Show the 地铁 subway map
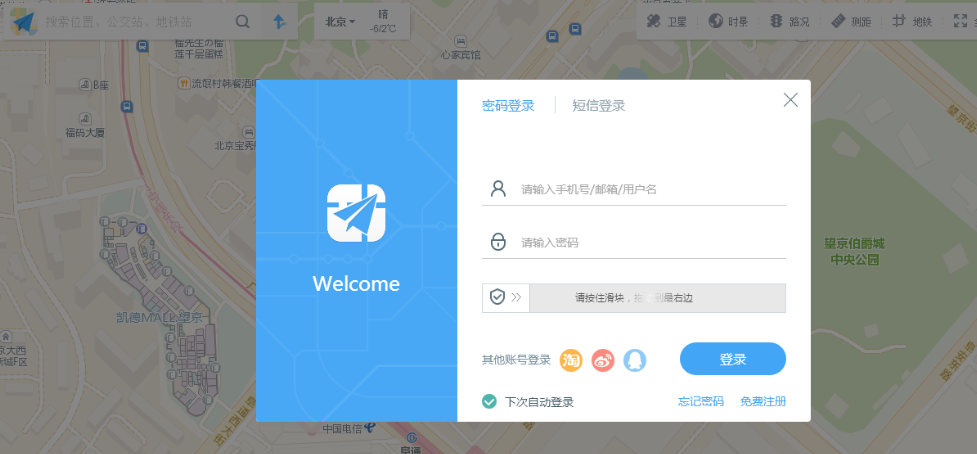The width and height of the screenshot is (977, 454). [912, 22]
